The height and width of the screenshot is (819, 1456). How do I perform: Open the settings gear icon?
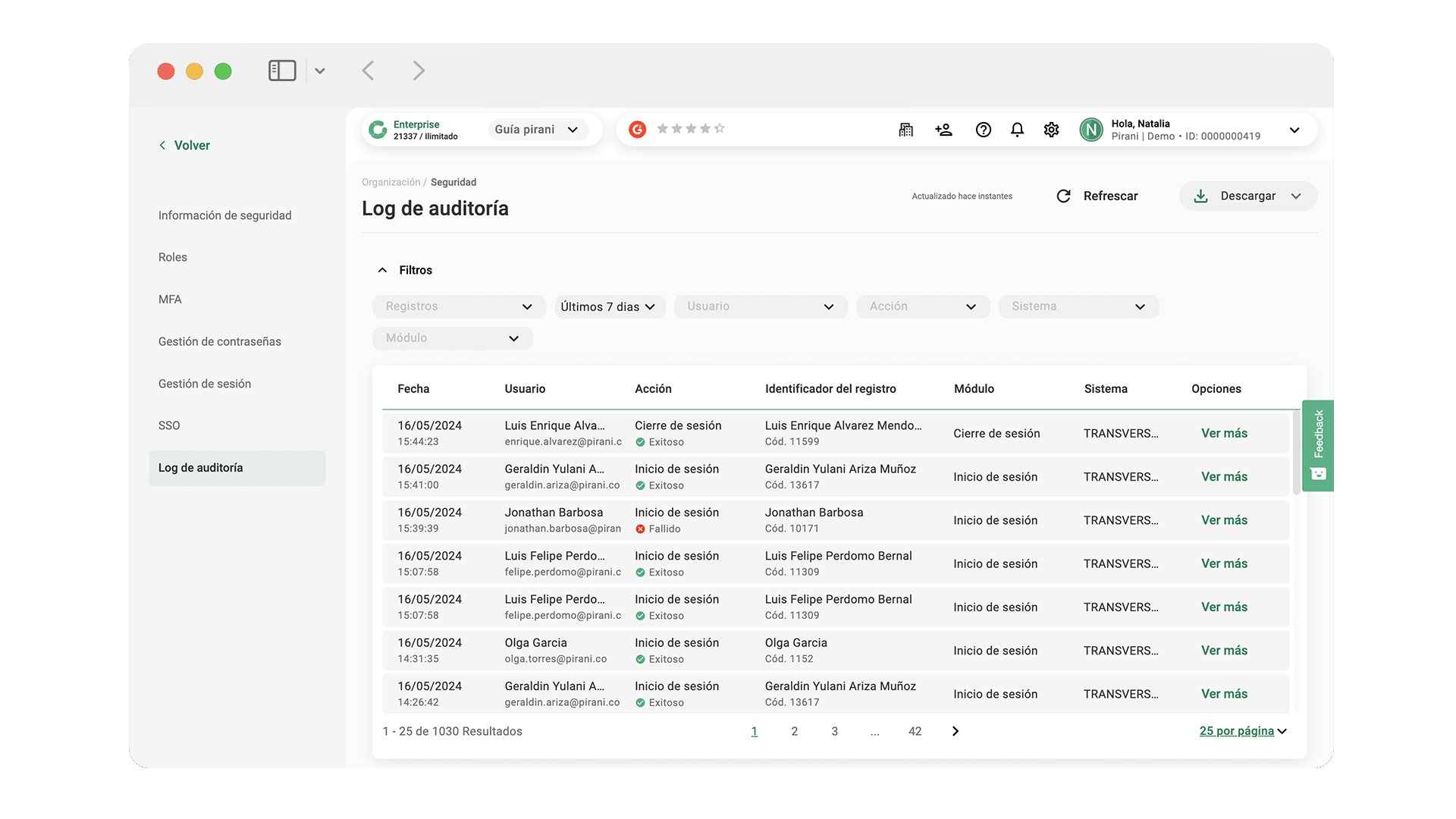click(1051, 130)
